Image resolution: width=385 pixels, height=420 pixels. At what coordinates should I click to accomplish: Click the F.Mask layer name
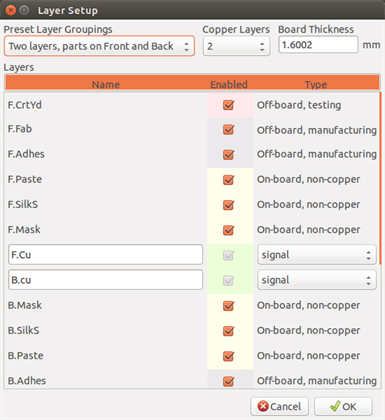click(24, 230)
